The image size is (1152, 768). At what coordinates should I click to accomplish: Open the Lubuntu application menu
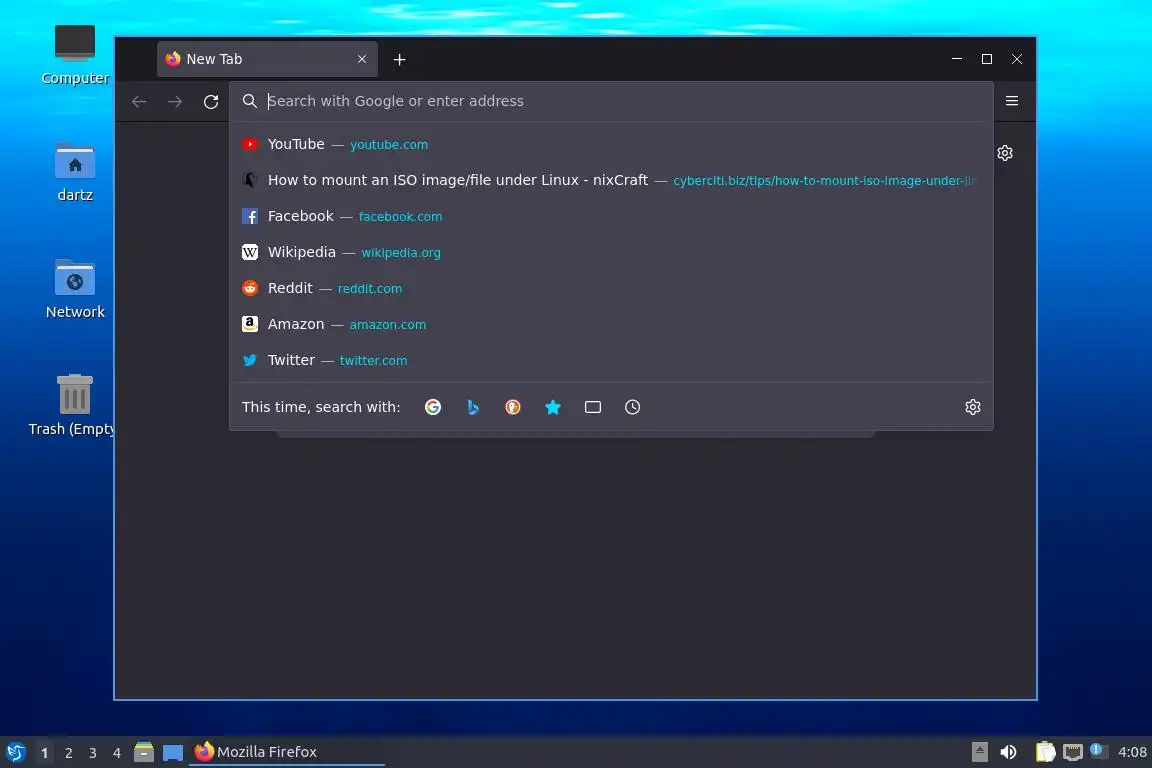(15, 752)
